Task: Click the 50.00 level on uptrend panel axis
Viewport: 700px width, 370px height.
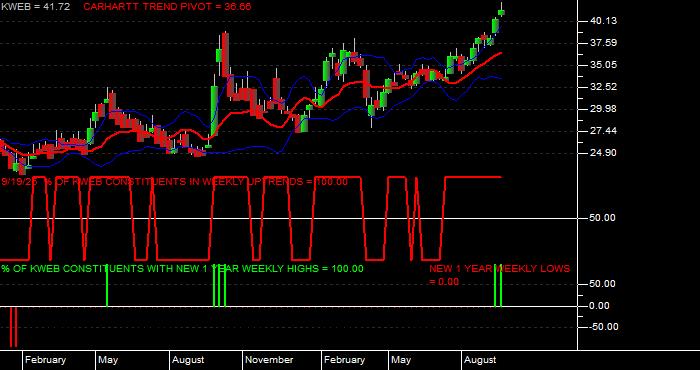Action: [604, 218]
